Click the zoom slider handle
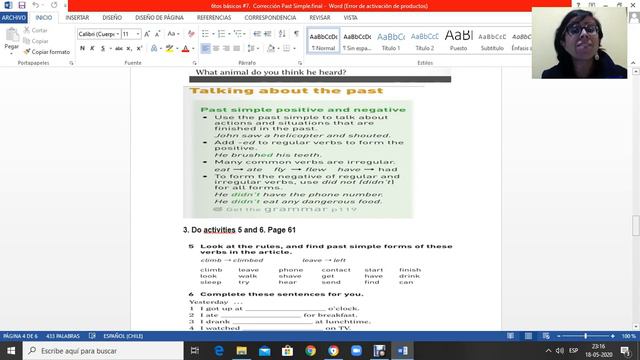Screen dimensions: 640x360 coord(586,336)
